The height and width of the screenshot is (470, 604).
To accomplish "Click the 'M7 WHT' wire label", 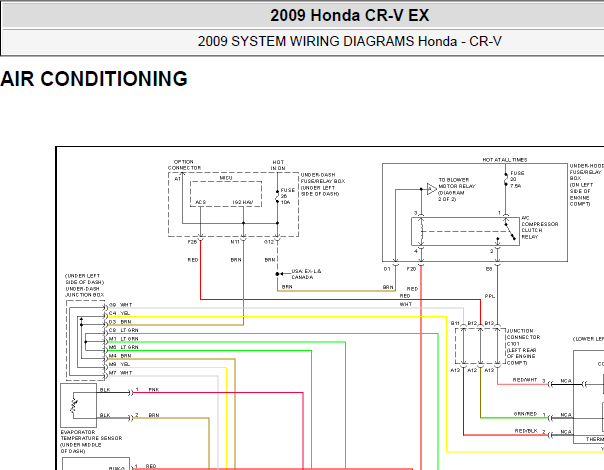I will coord(121,373).
